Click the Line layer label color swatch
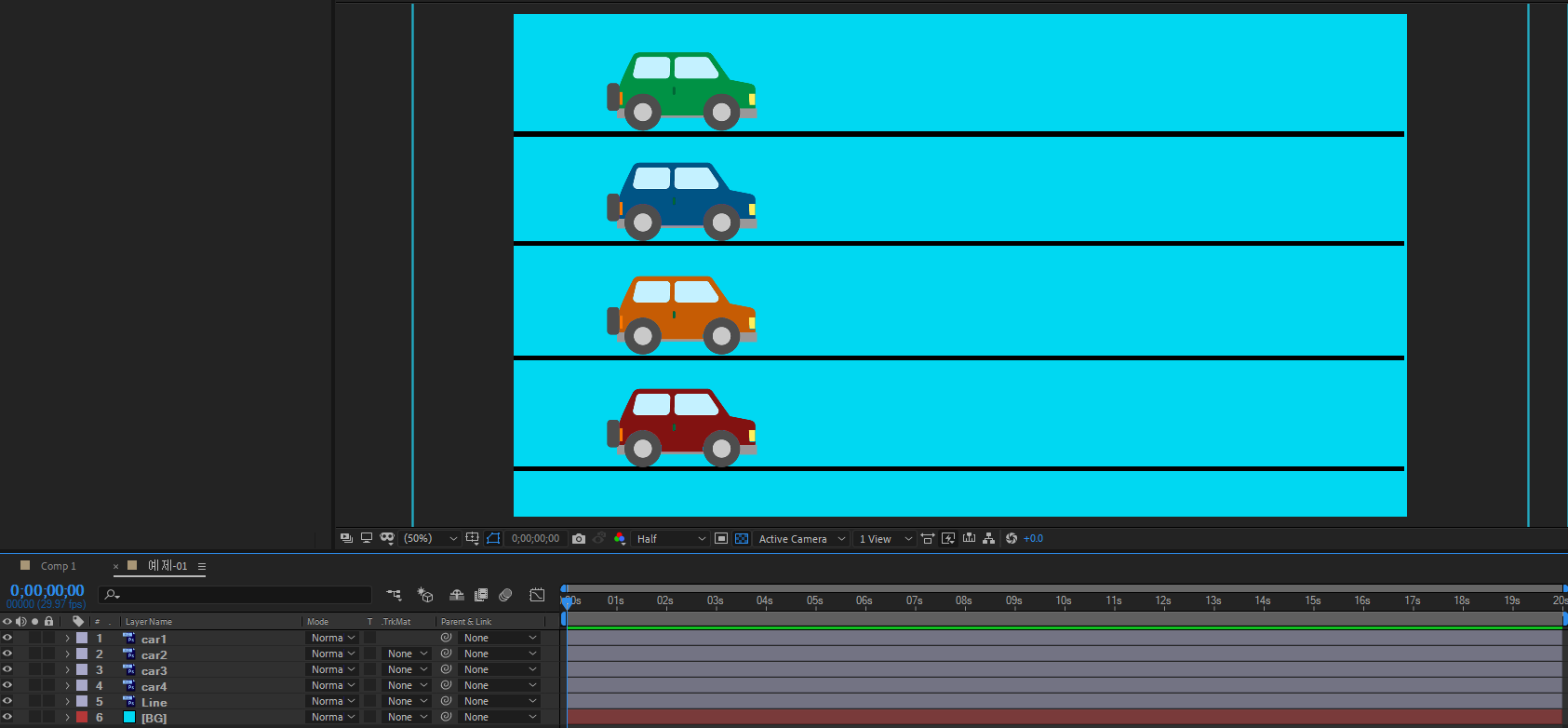This screenshot has width=1568, height=728. point(82,701)
